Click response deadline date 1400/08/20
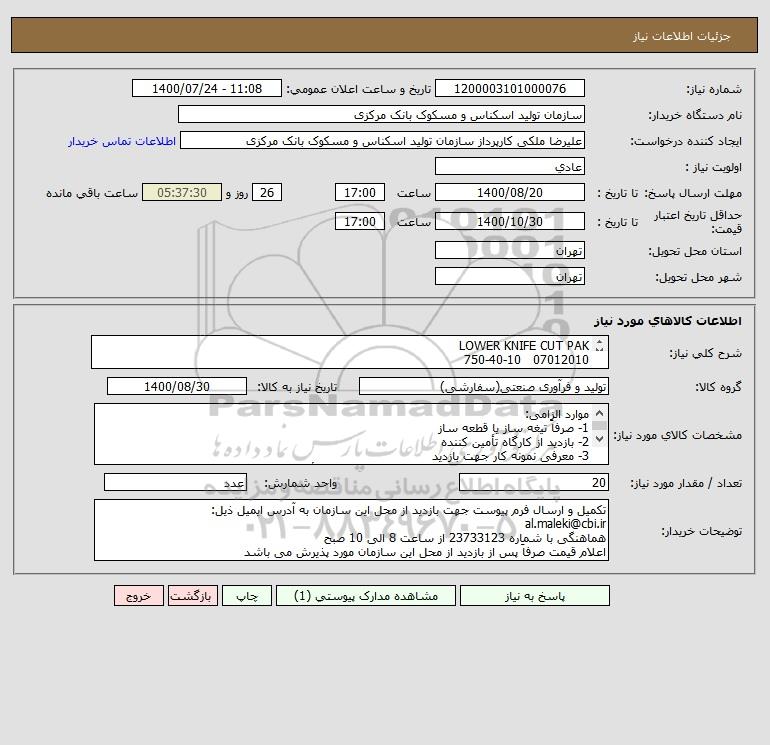Viewport: 770px width, 745px height. click(x=510, y=193)
